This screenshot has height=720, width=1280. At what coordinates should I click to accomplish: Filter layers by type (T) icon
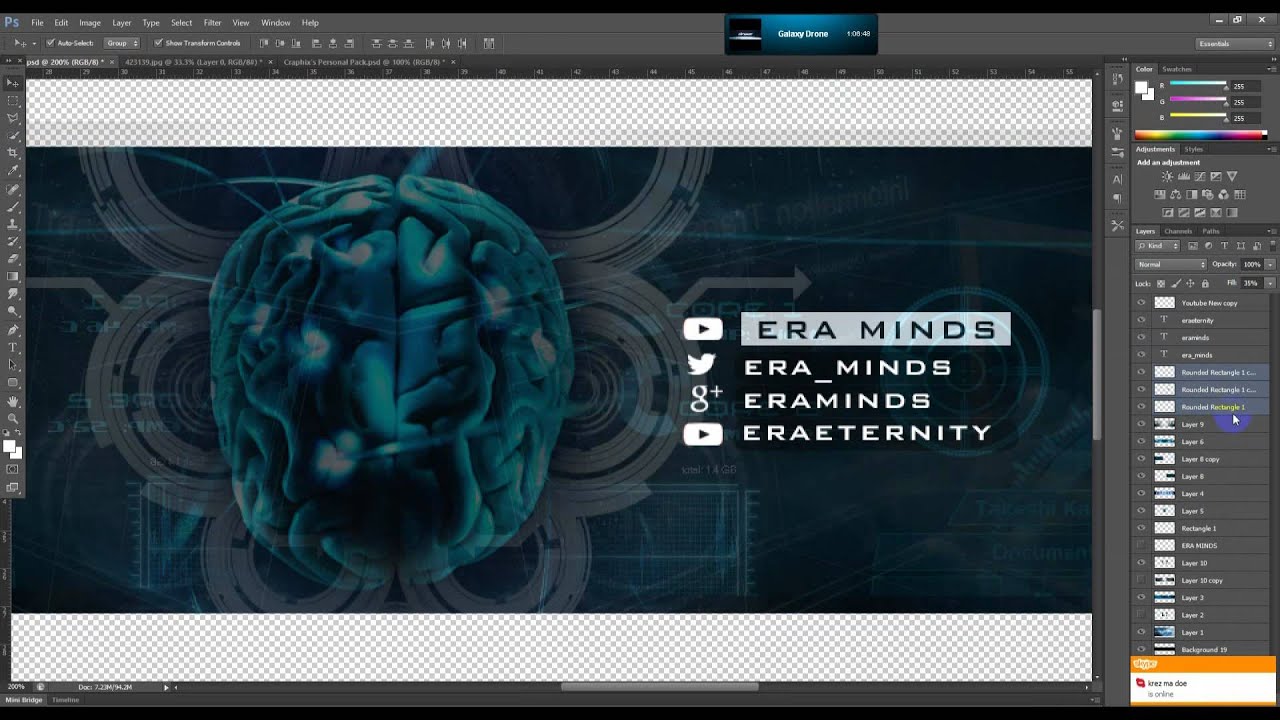pos(1224,246)
